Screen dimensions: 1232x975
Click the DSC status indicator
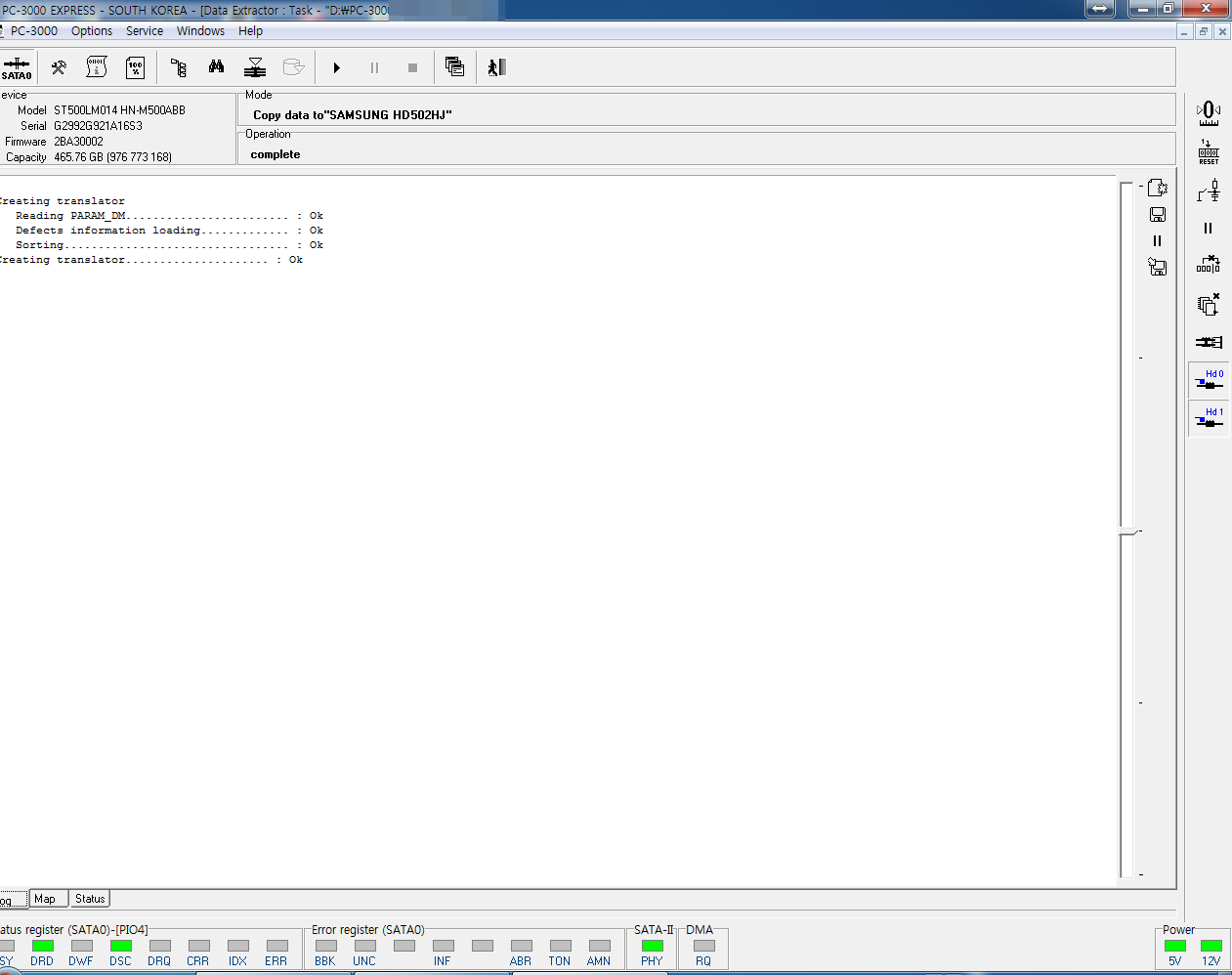[x=120, y=946]
